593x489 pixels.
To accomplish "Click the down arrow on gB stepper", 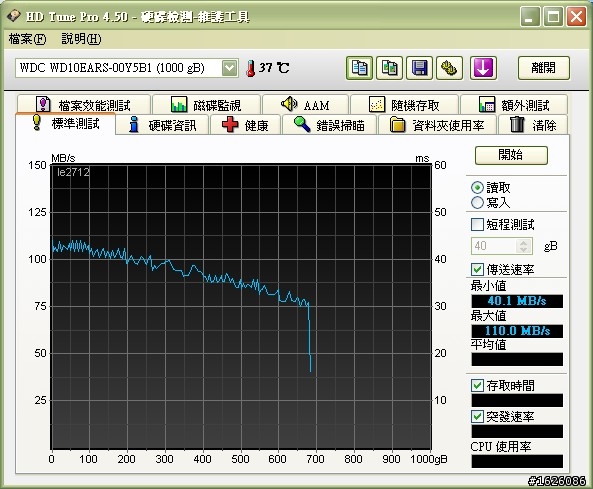I will coord(523,250).
